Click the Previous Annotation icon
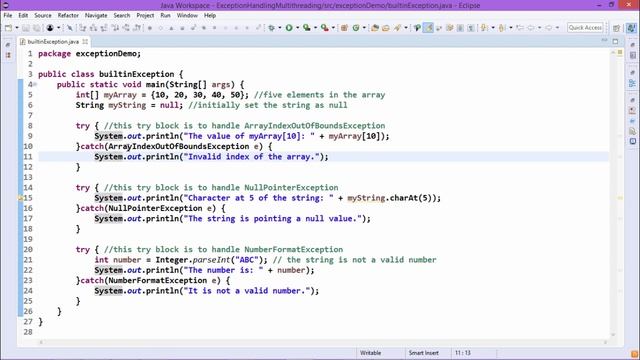This screenshot has height=360, width=640. 502,28
